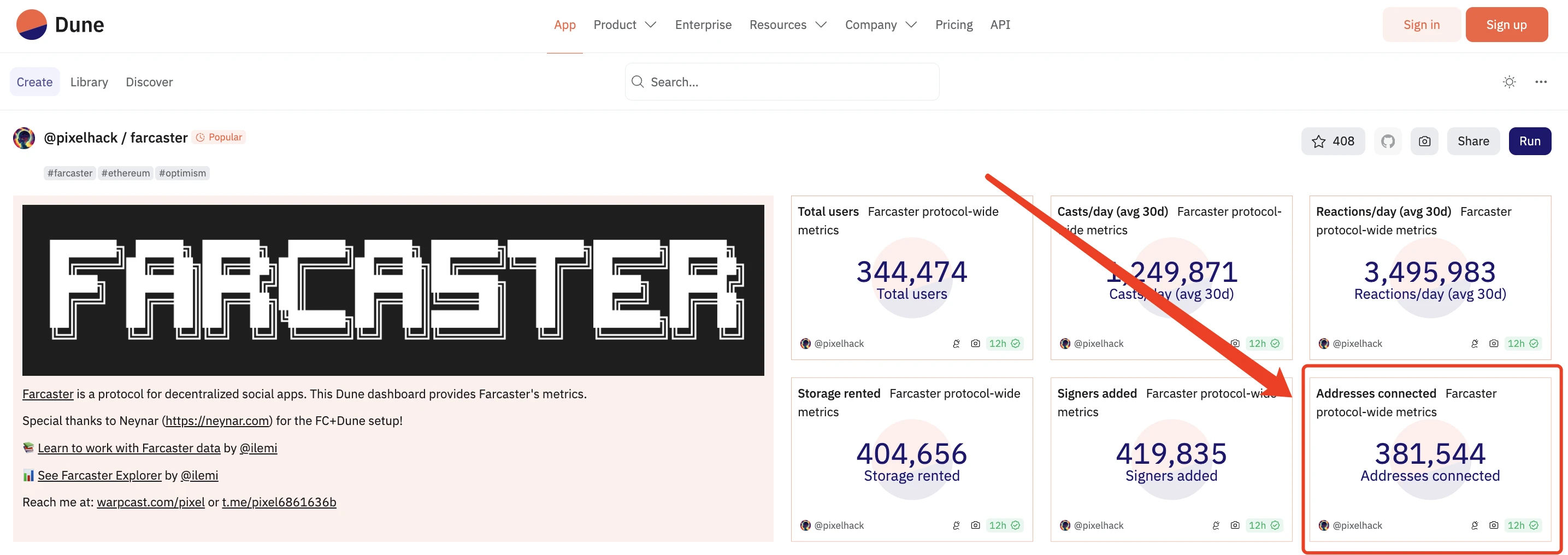Switch to the Library tab
The width and height of the screenshot is (1568, 555).
tap(89, 82)
